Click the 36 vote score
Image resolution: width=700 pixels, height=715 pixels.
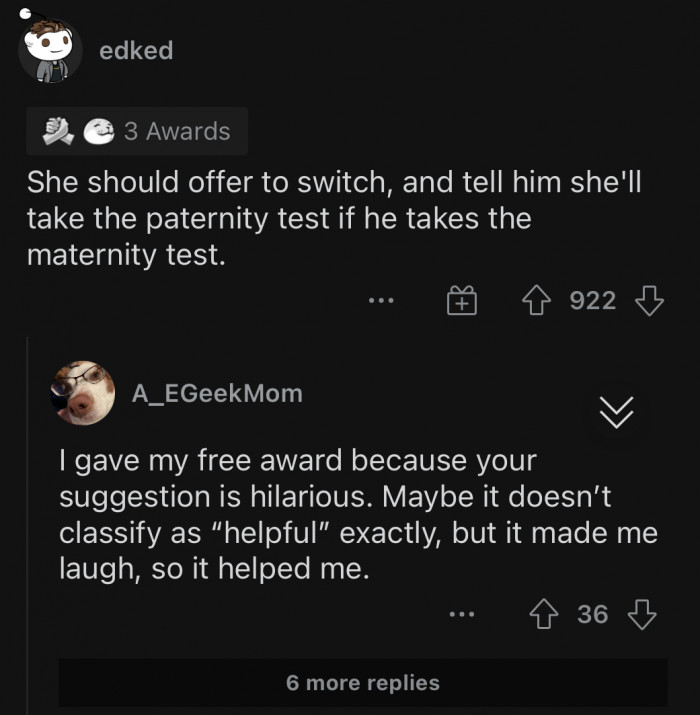point(593,614)
